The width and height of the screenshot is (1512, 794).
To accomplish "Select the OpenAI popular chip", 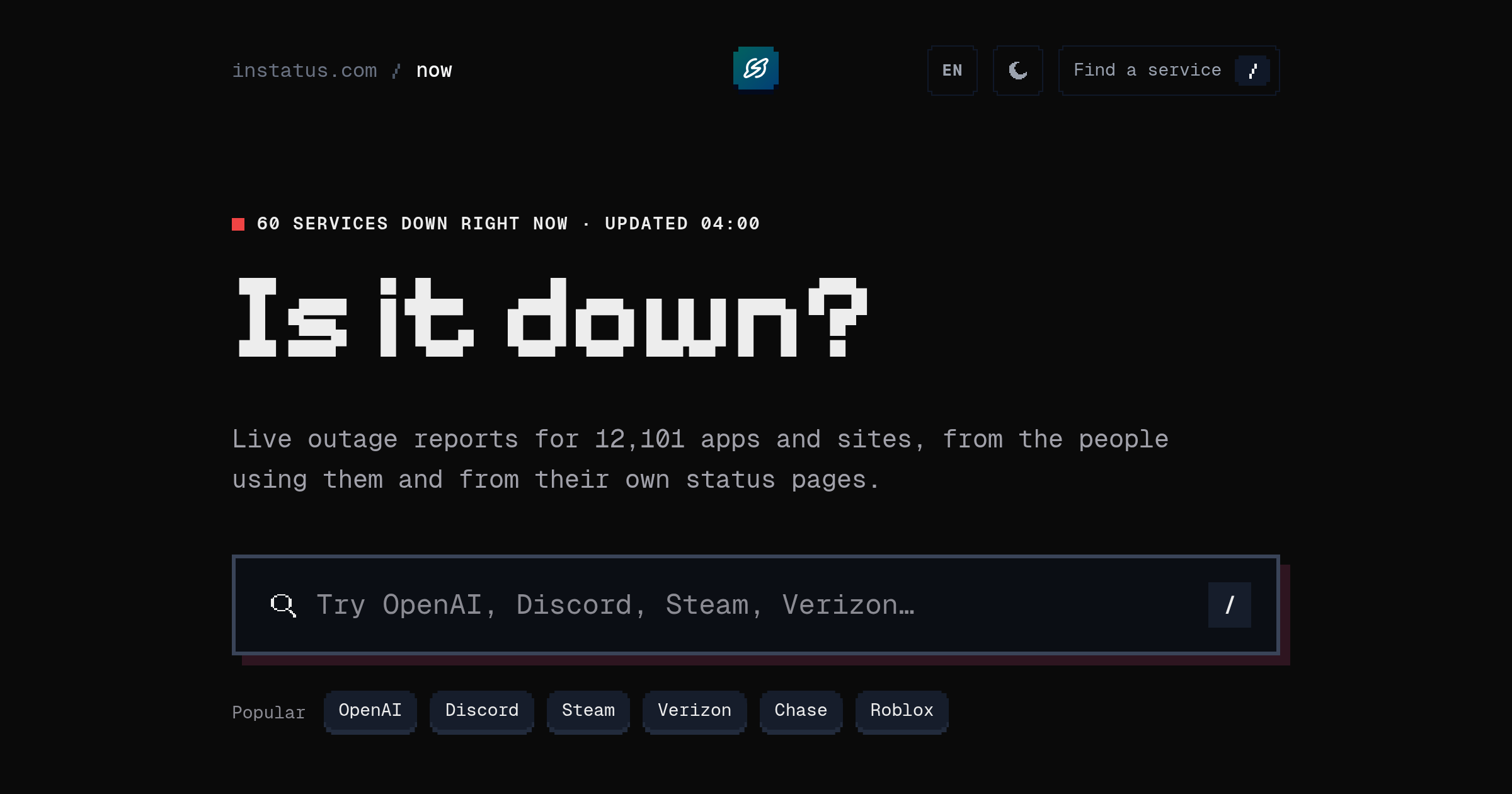I will pyautogui.click(x=370, y=711).
